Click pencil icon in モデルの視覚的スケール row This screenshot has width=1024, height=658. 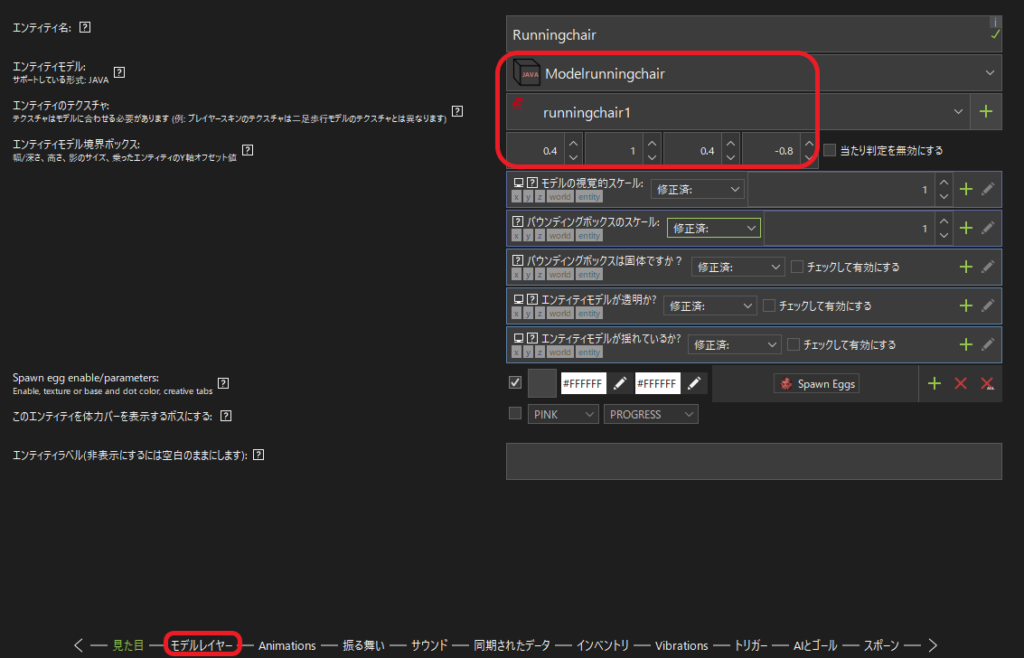[987, 189]
